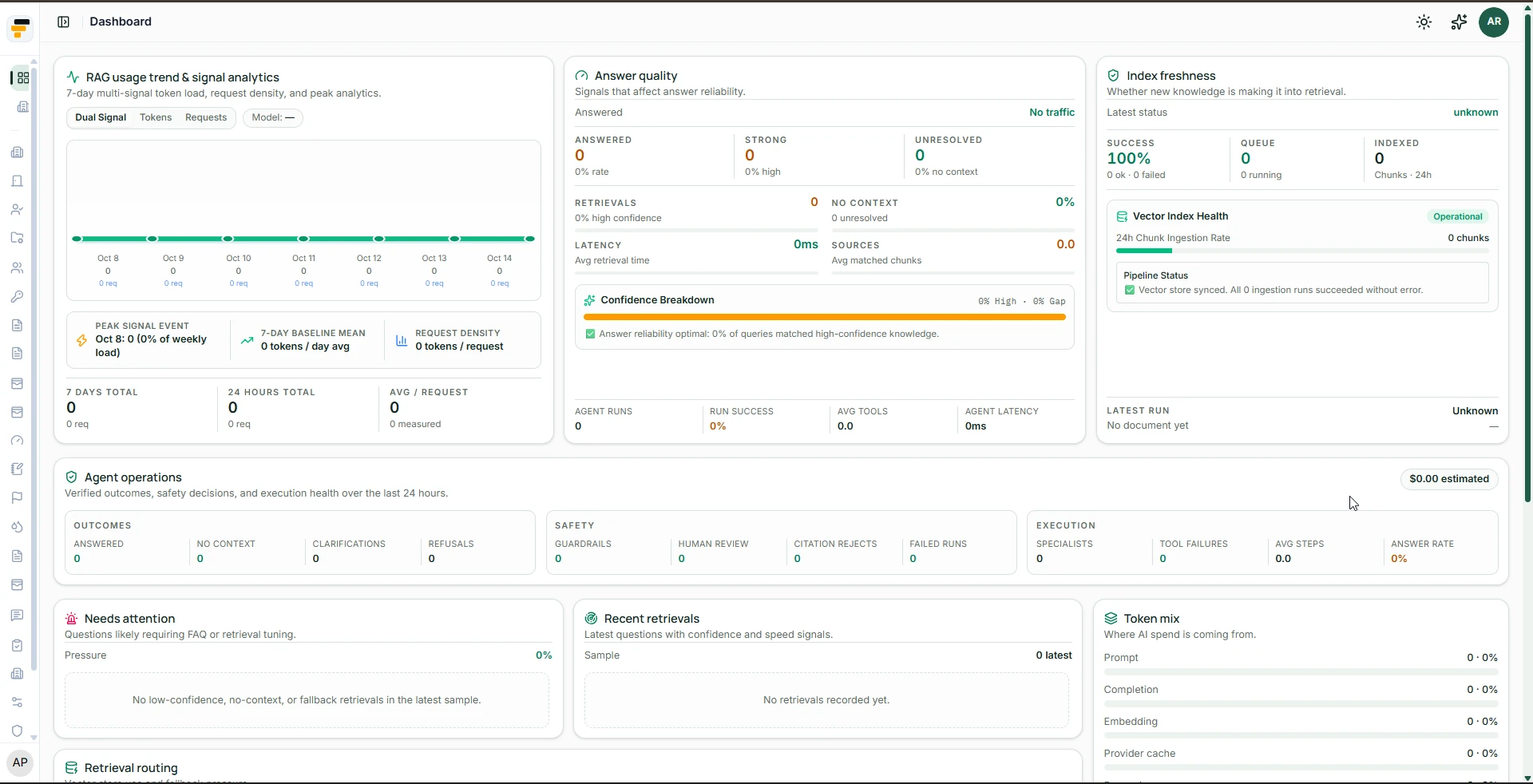Click the "Retrieval routing" card heading
This screenshot has width=1533, height=784.
[131, 768]
